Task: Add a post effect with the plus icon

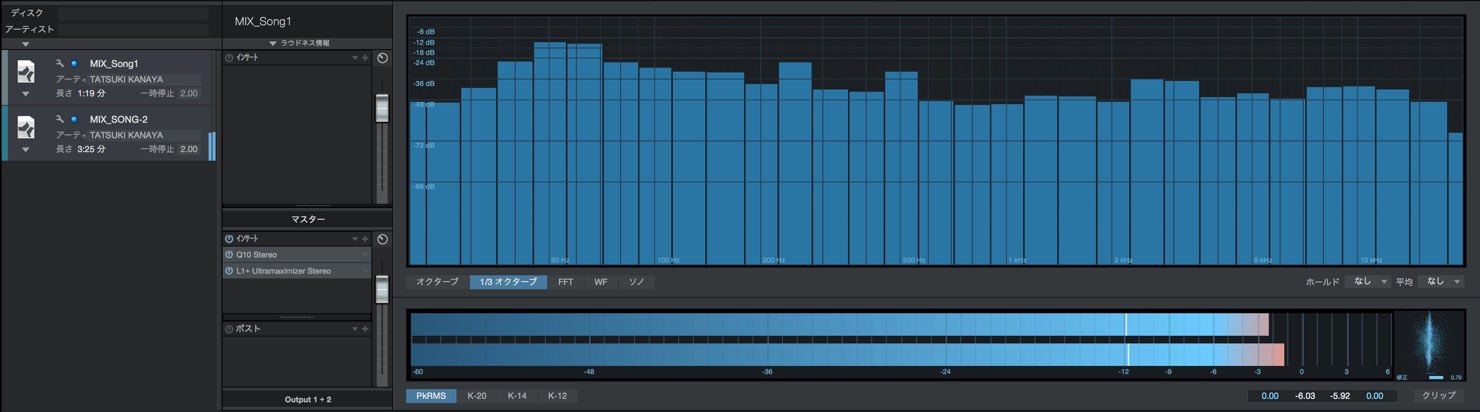Action: point(365,328)
